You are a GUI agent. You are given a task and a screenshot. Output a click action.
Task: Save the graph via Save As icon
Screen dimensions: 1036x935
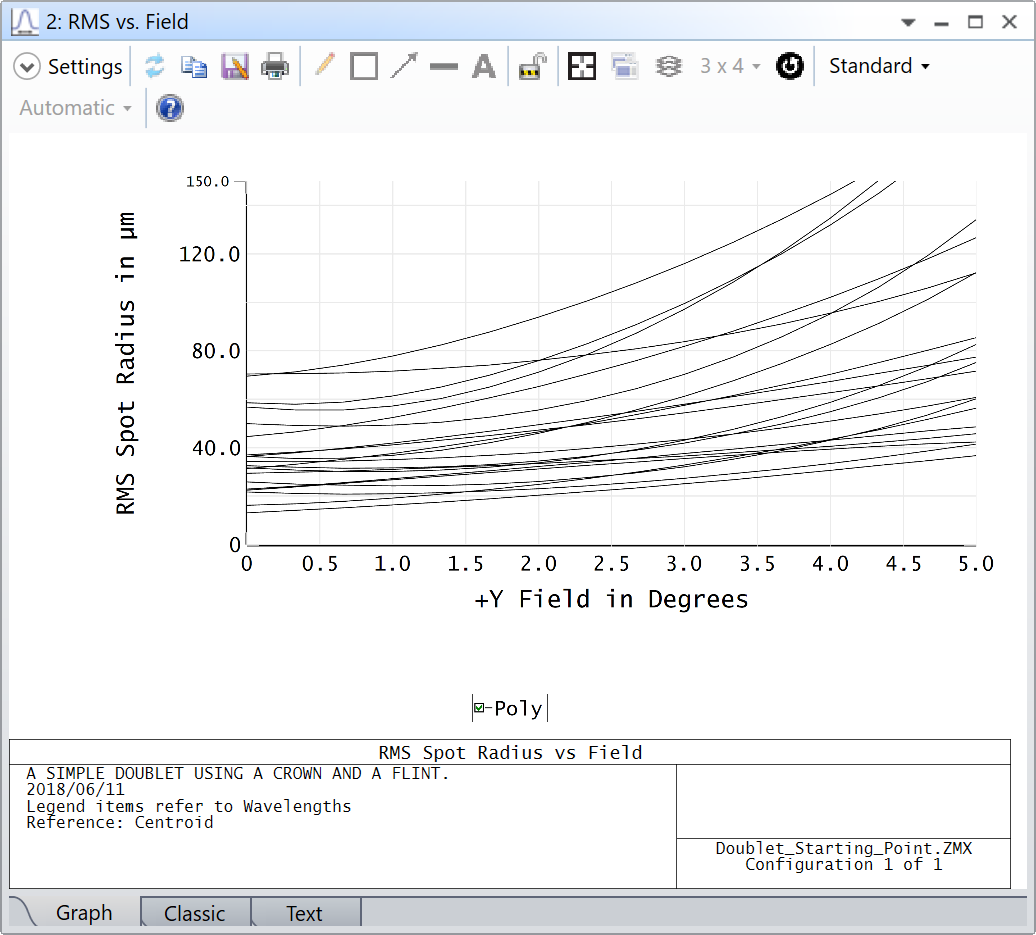pyautogui.click(x=235, y=67)
